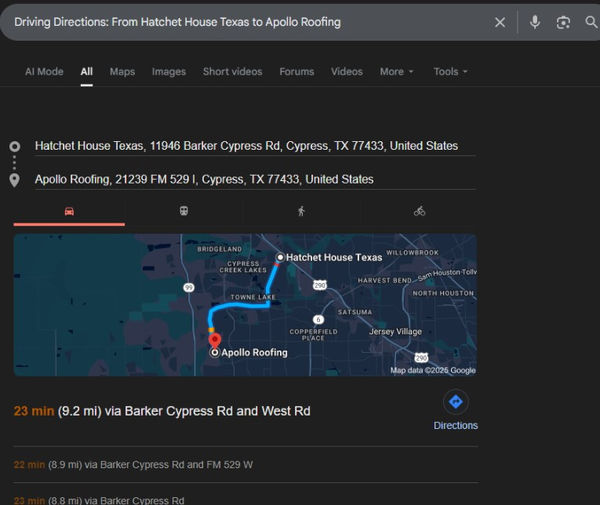Click the Willowbrook map label
Screen dimensions: 600x505
[x=412, y=252]
